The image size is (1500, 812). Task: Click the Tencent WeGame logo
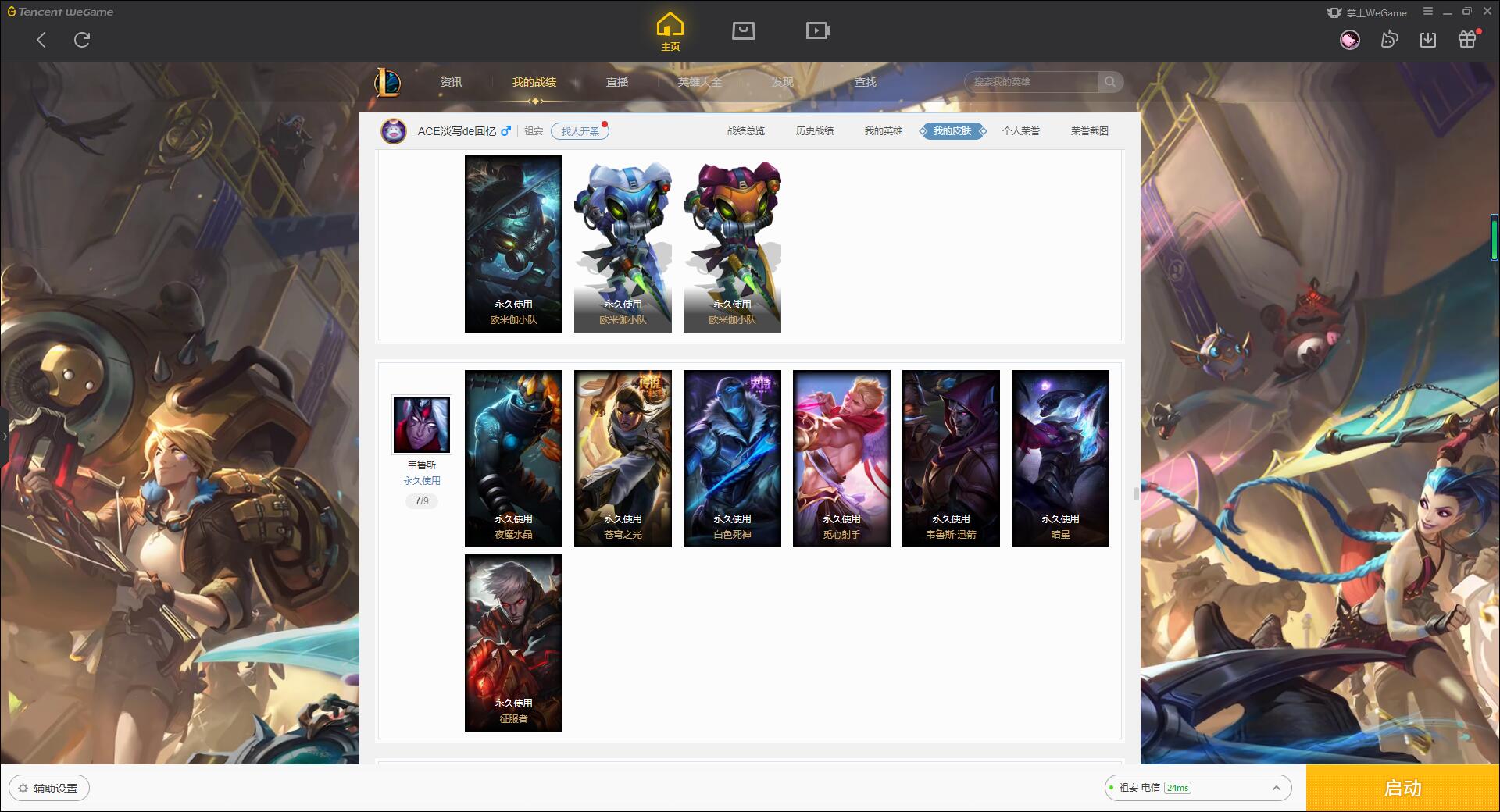click(x=60, y=12)
